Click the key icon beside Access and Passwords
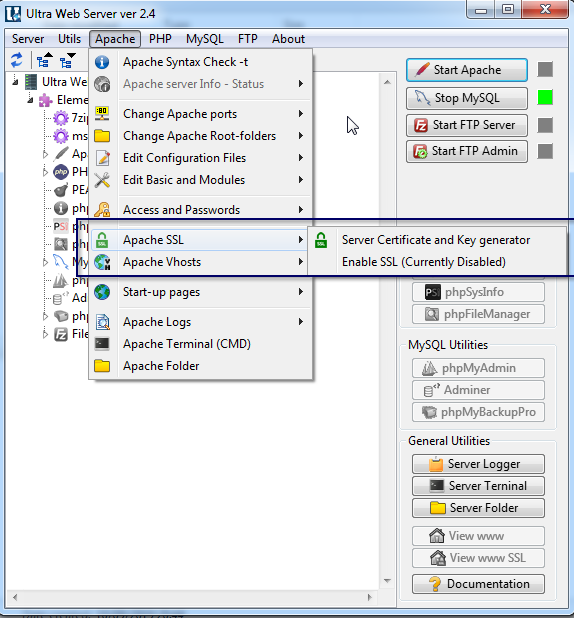Viewport: 574px width, 618px height. point(102,210)
